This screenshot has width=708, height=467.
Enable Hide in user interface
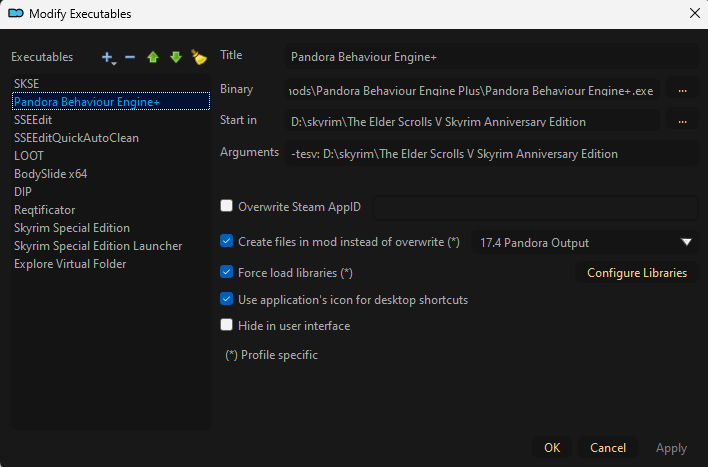(226, 325)
